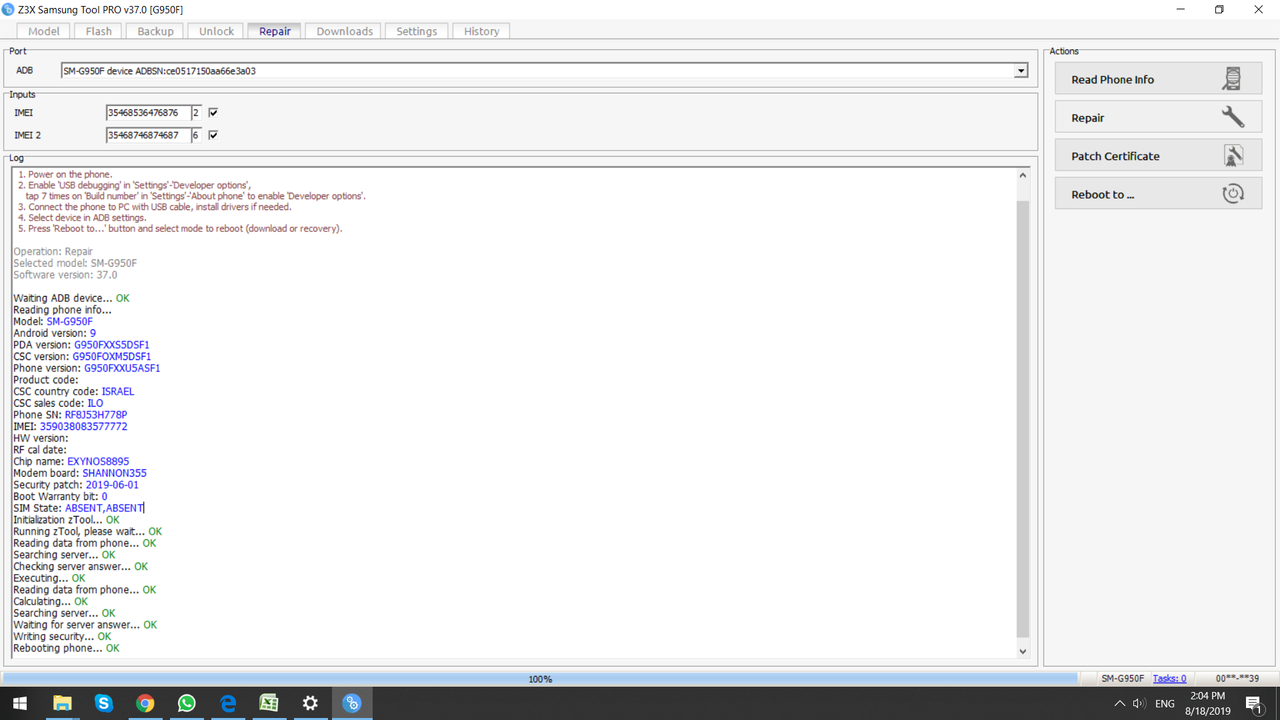The height and width of the screenshot is (720, 1280).
Task: Open WhatsApp from the taskbar
Action: tap(186, 703)
